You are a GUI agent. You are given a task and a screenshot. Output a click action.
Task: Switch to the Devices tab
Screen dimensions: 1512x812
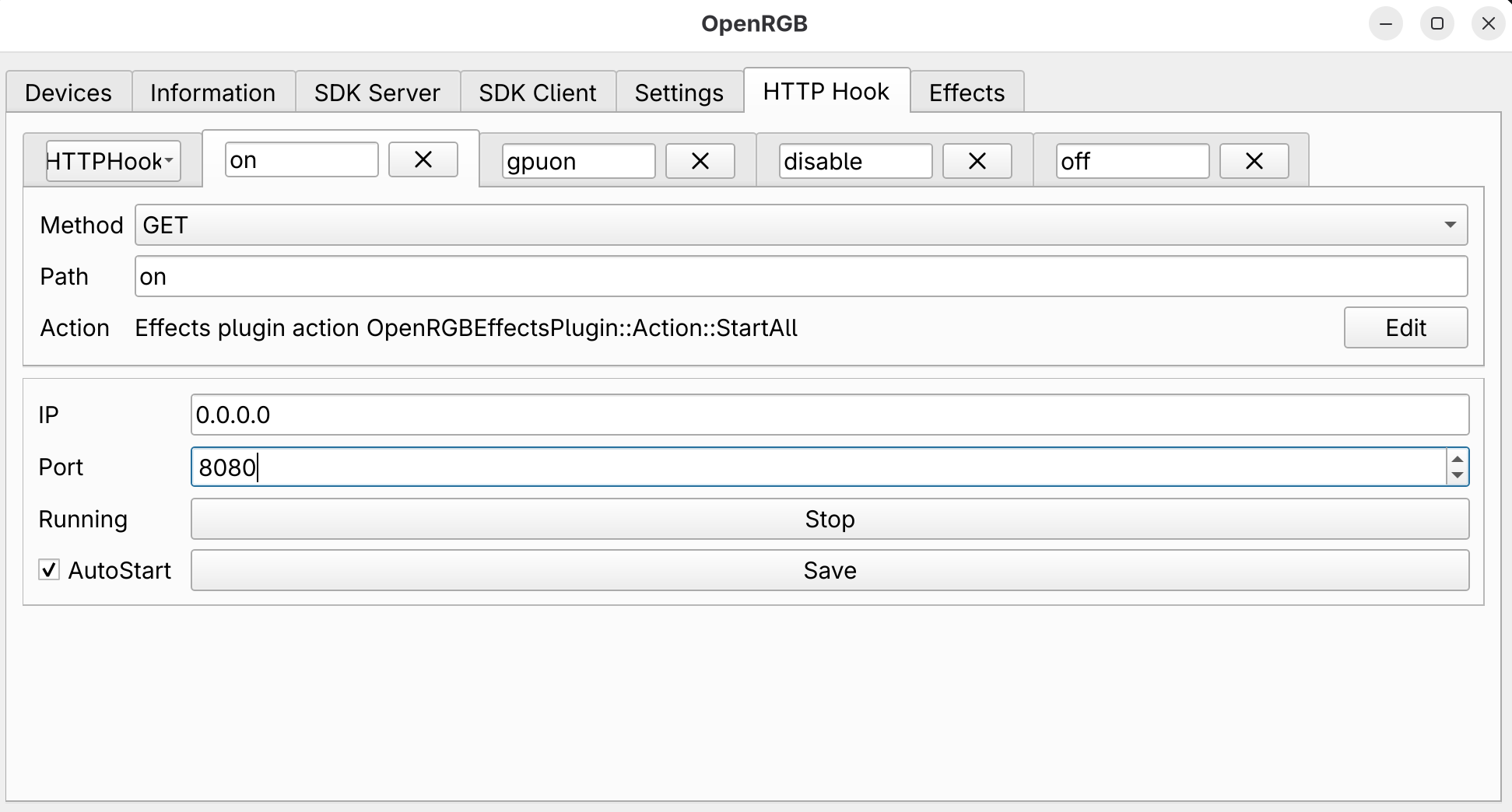click(68, 93)
